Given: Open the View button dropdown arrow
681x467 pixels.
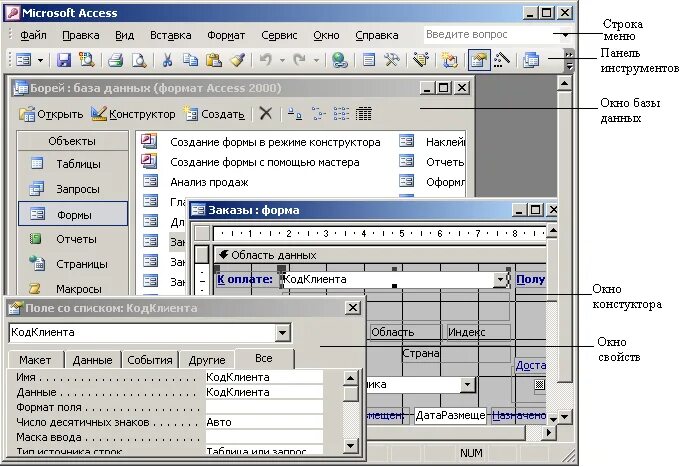Looking at the screenshot, I should coord(40,60).
